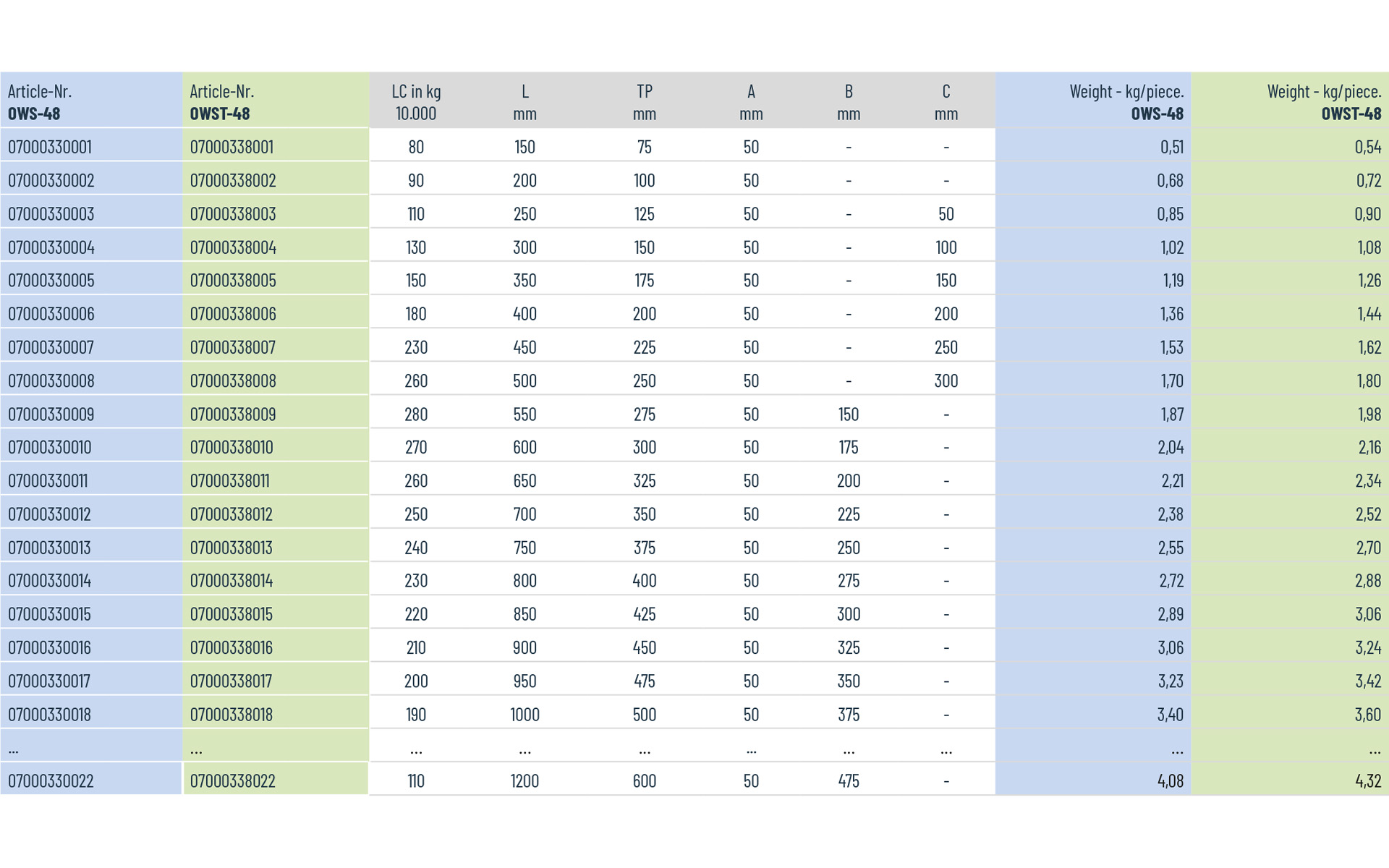Select the LC in kg column header
This screenshot has height=868, width=1389.
click(x=416, y=102)
